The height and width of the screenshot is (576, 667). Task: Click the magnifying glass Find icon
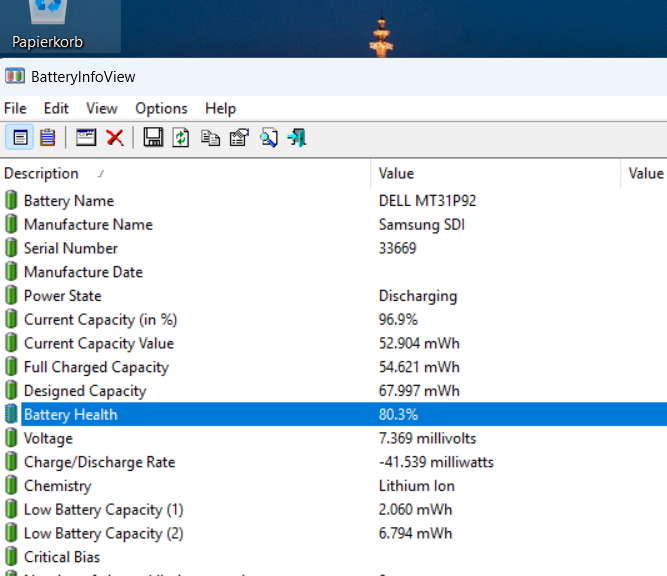tap(269, 138)
